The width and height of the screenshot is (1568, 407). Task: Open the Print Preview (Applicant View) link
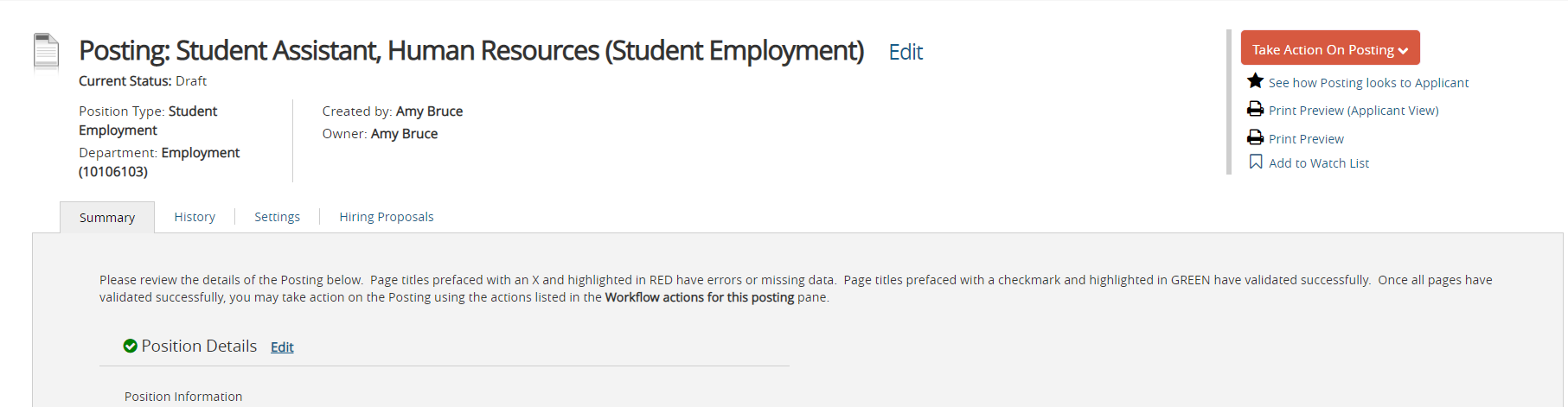[1354, 111]
